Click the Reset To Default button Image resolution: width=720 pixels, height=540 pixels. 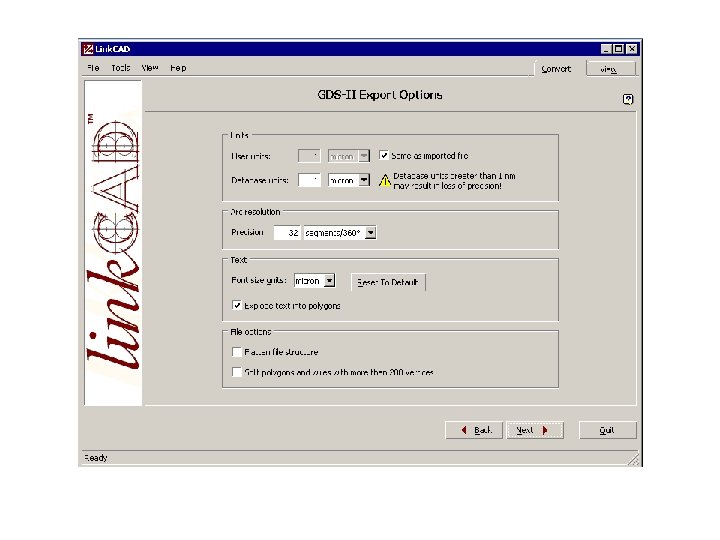tap(388, 282)
